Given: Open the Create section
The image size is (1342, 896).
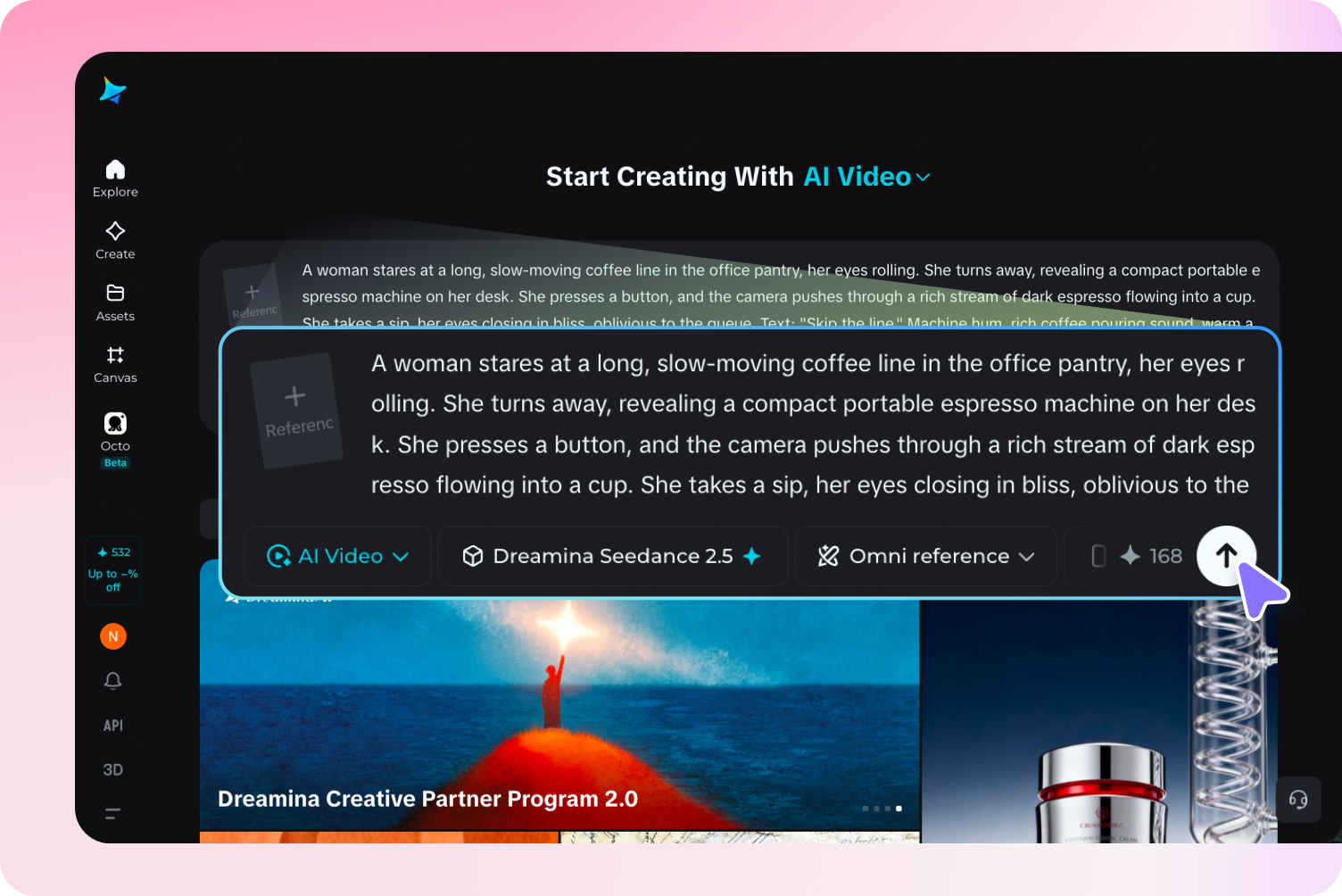Looking at the screenshot, I should [x=115, y=241].
